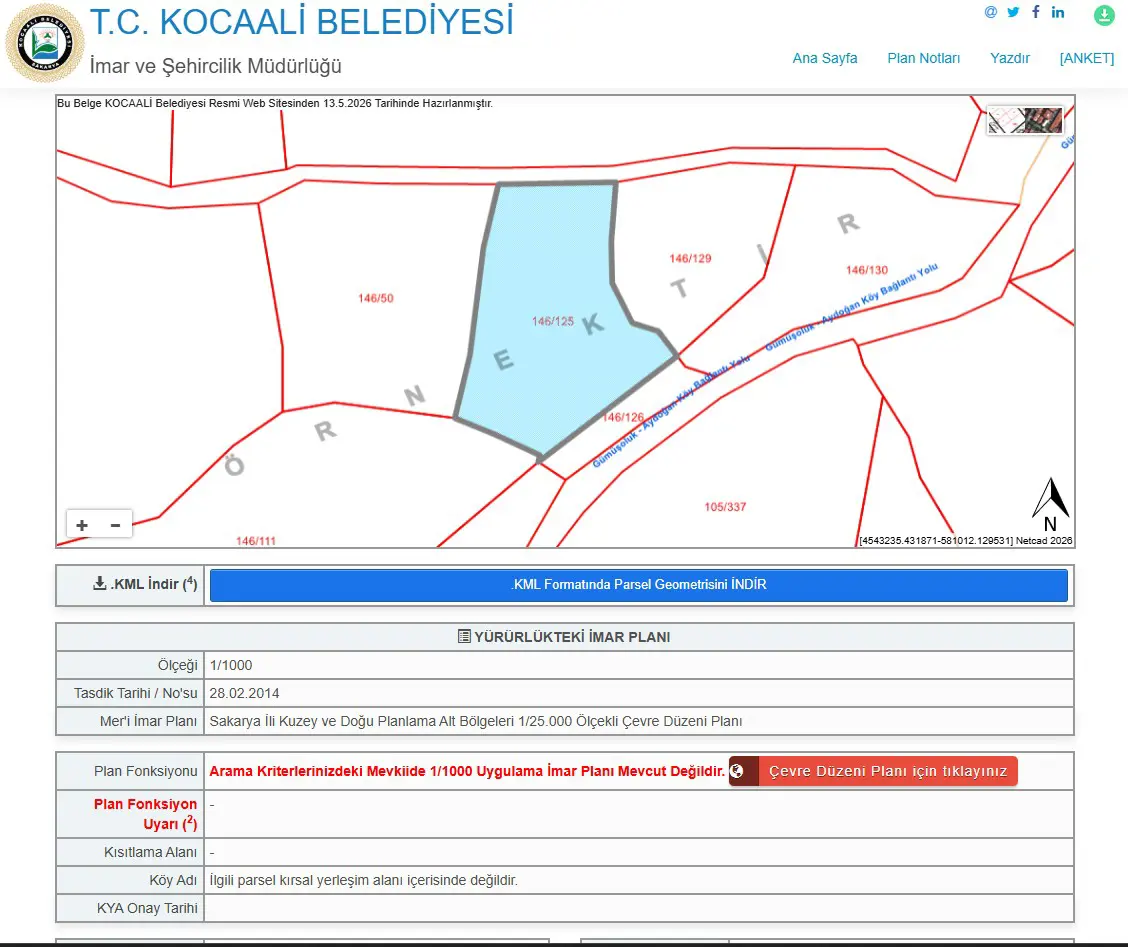This screenshot has height=947, width=1128.
Task: Select Yazdır to print the page
Action: coord(1010,58)
